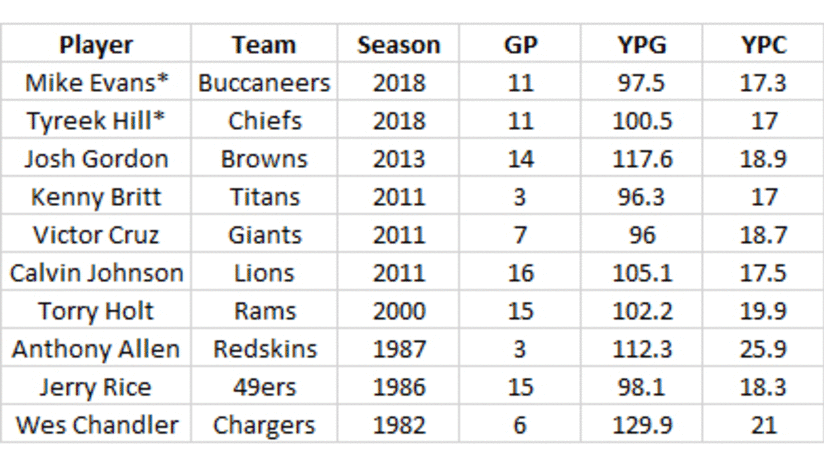Viewport: 824px width, 464px height.
Task: Select the Josh Gordon cell
Action: (x=96, y=159)
